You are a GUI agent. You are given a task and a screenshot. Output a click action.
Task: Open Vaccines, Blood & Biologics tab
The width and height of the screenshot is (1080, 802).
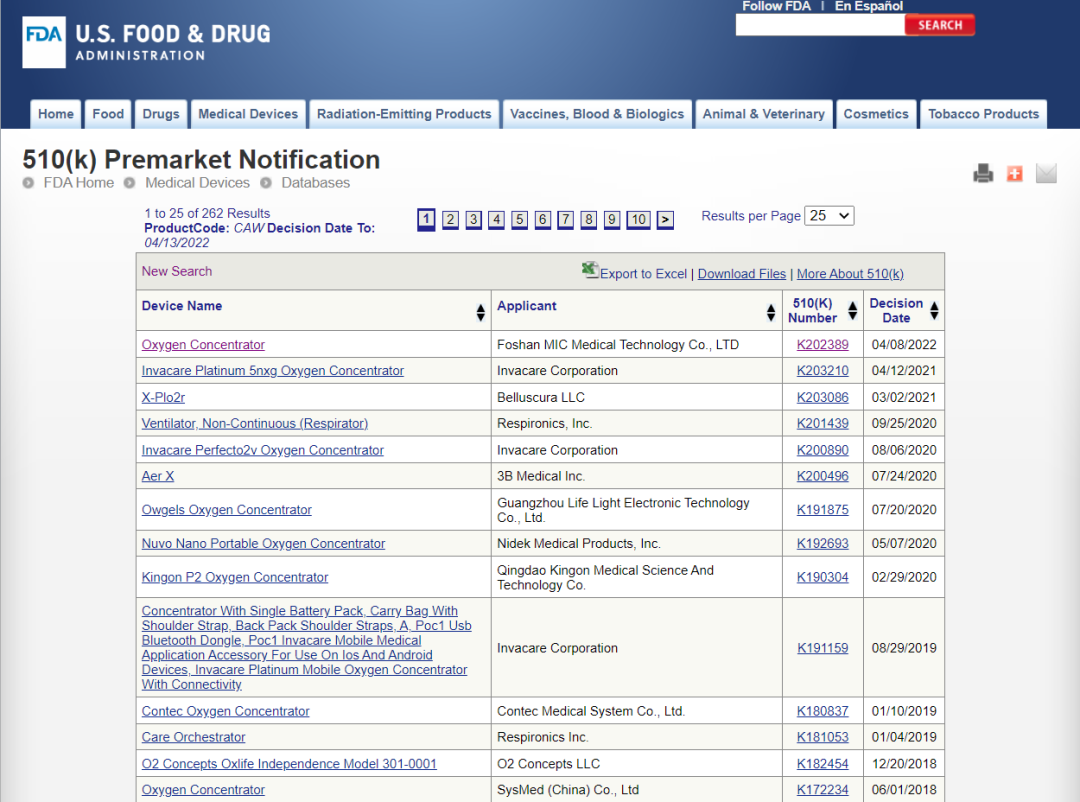click(x=596, y=114)
